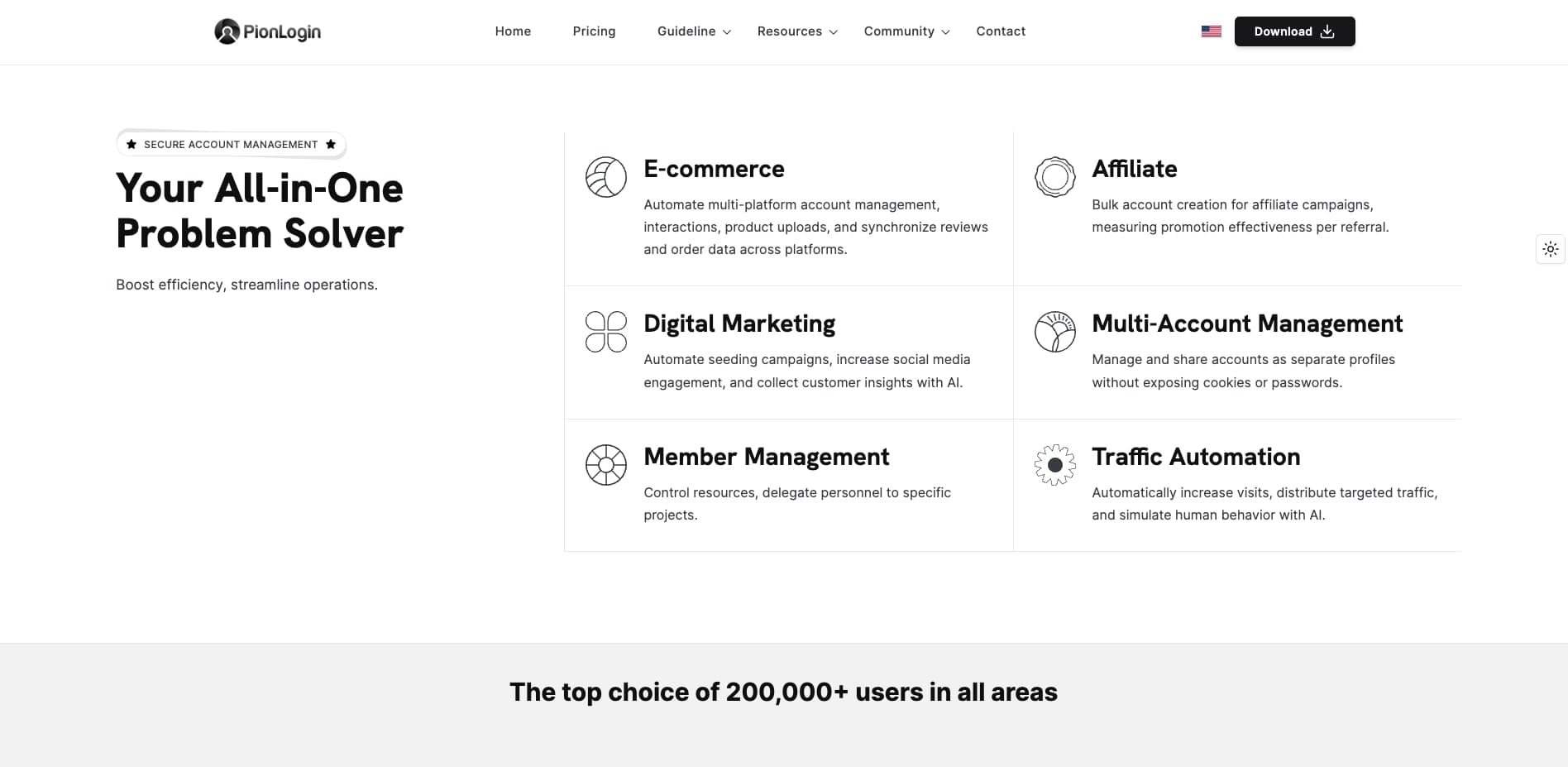
Task: Click the Digital Marketing clover icon
Action: point(606,332)
